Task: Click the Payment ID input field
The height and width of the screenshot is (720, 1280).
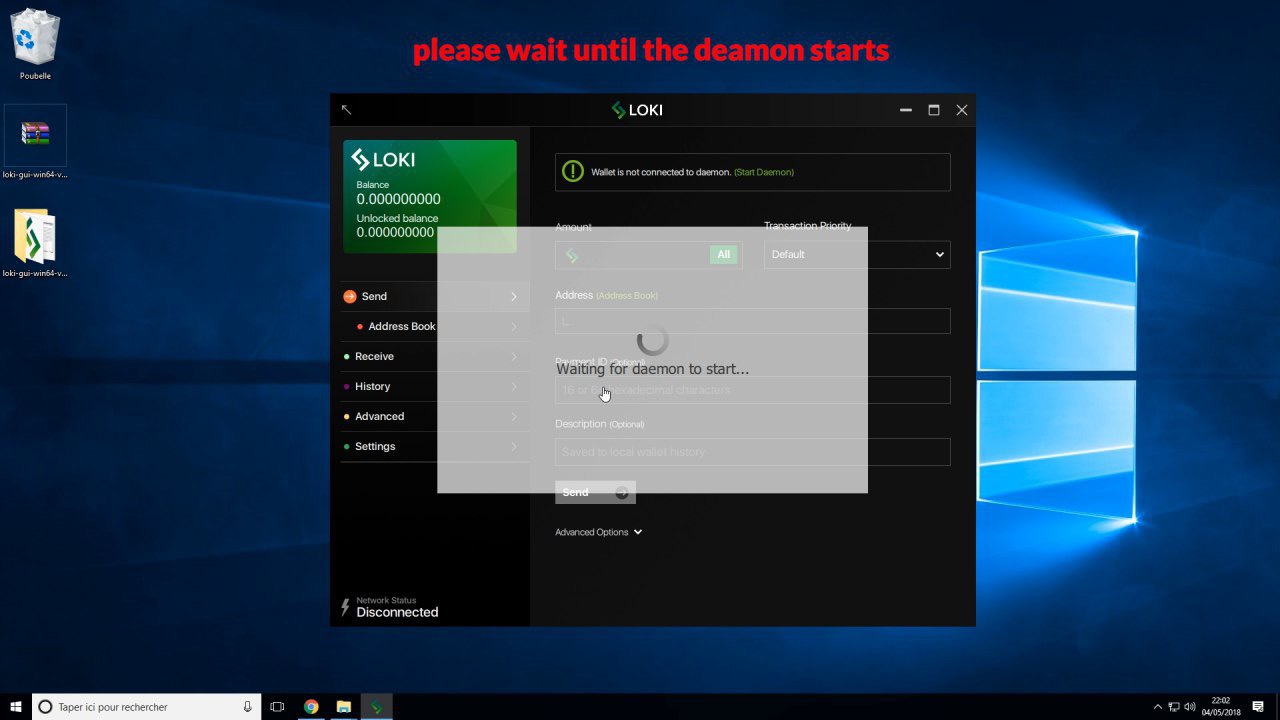Action: [752, 390]
